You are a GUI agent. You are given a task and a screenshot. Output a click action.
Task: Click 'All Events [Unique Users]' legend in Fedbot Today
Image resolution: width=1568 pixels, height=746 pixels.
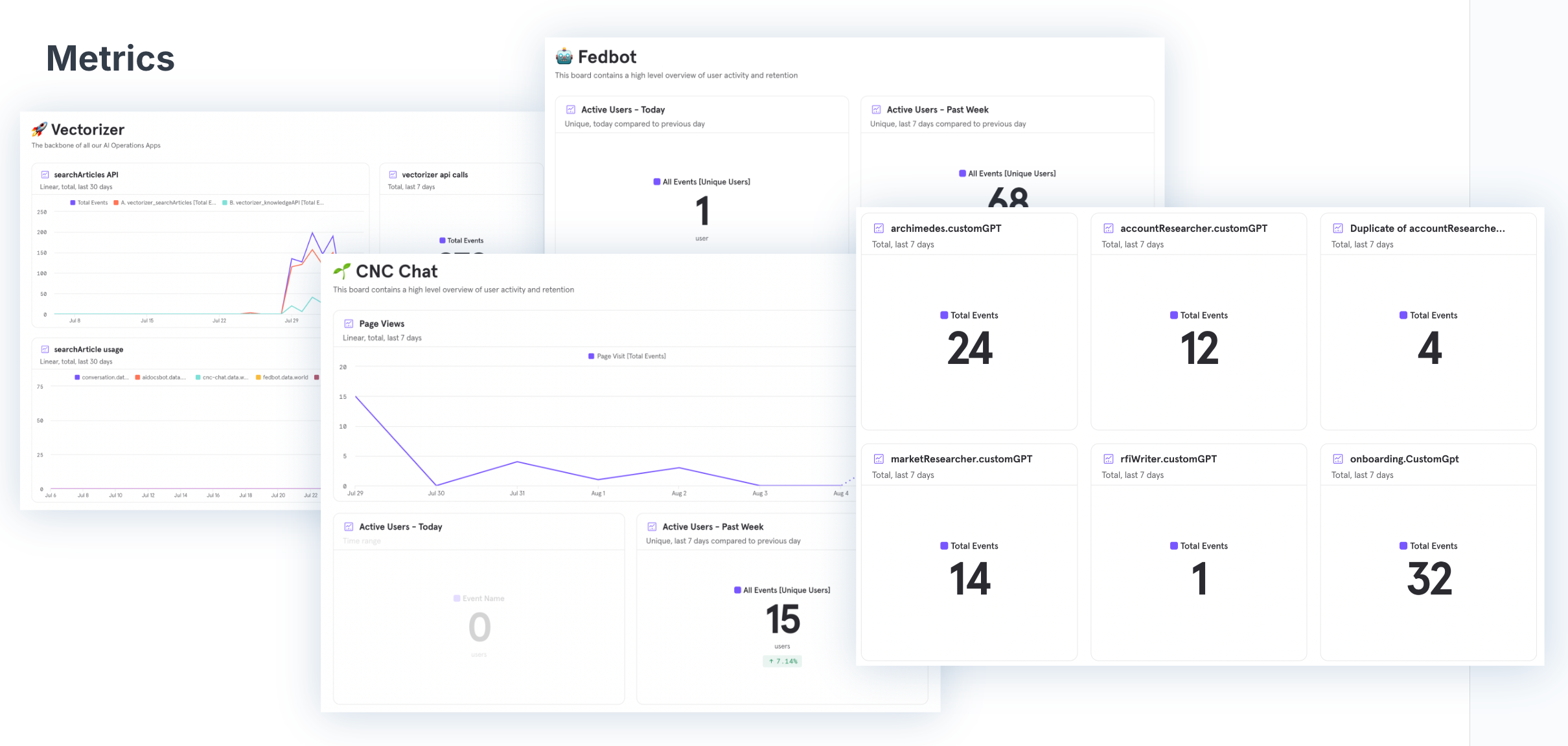coord(702,182)
